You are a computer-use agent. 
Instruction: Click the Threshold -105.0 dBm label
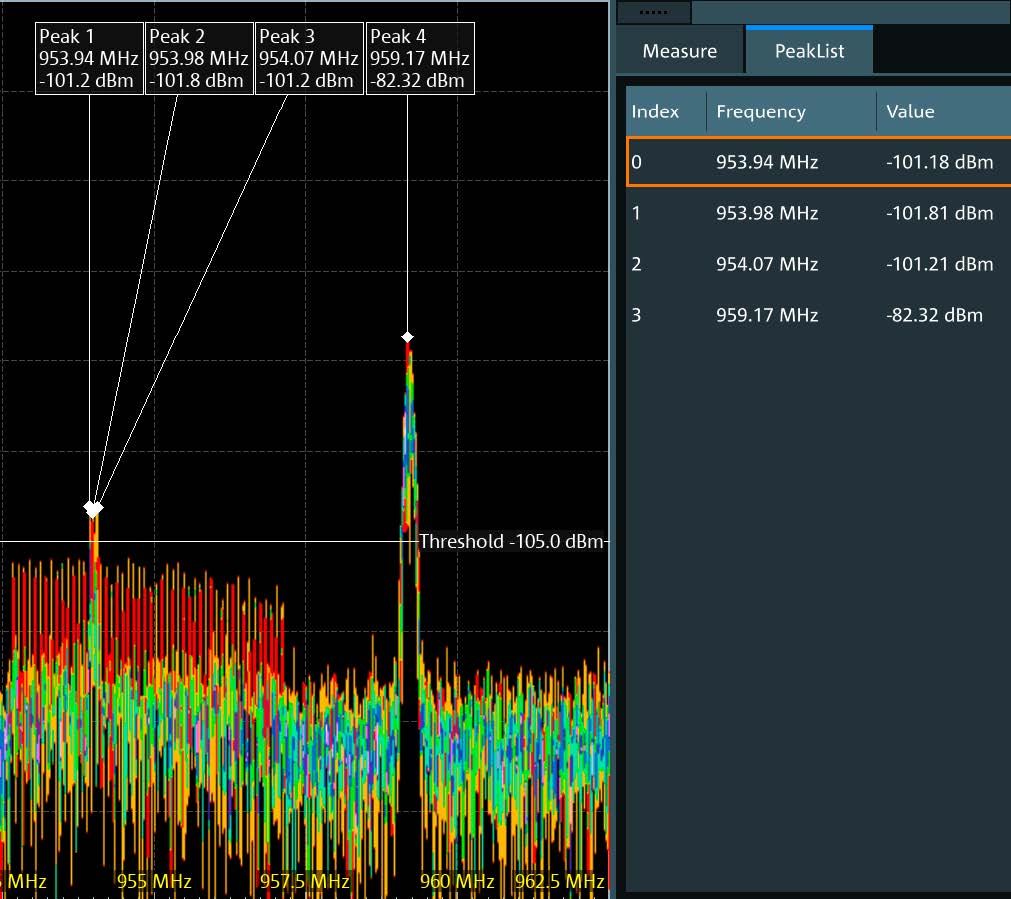[511, 542]
